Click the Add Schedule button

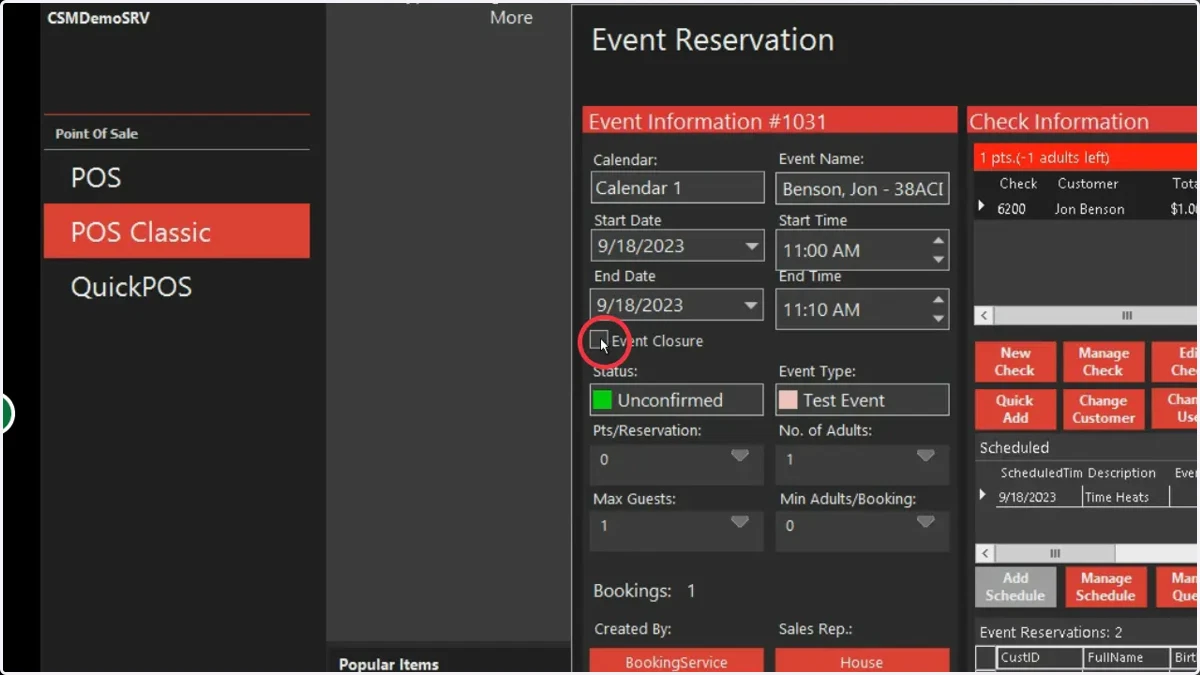click(1015, 587)
